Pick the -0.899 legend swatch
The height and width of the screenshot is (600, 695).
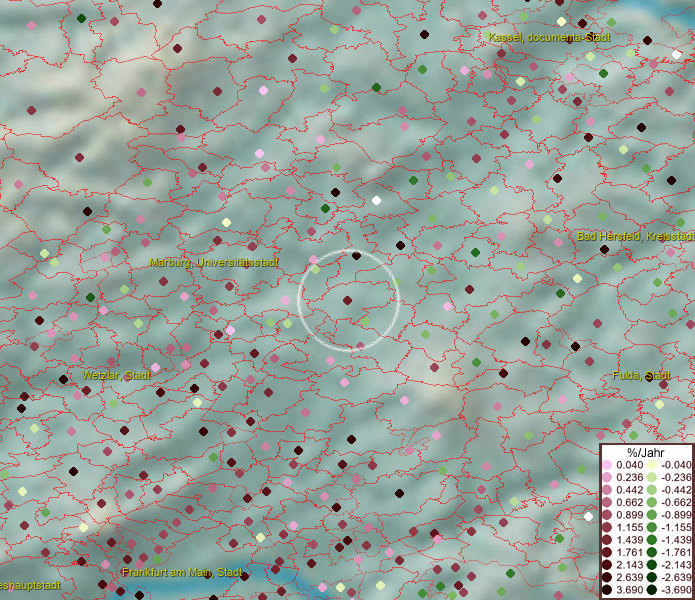pos(652,515)
